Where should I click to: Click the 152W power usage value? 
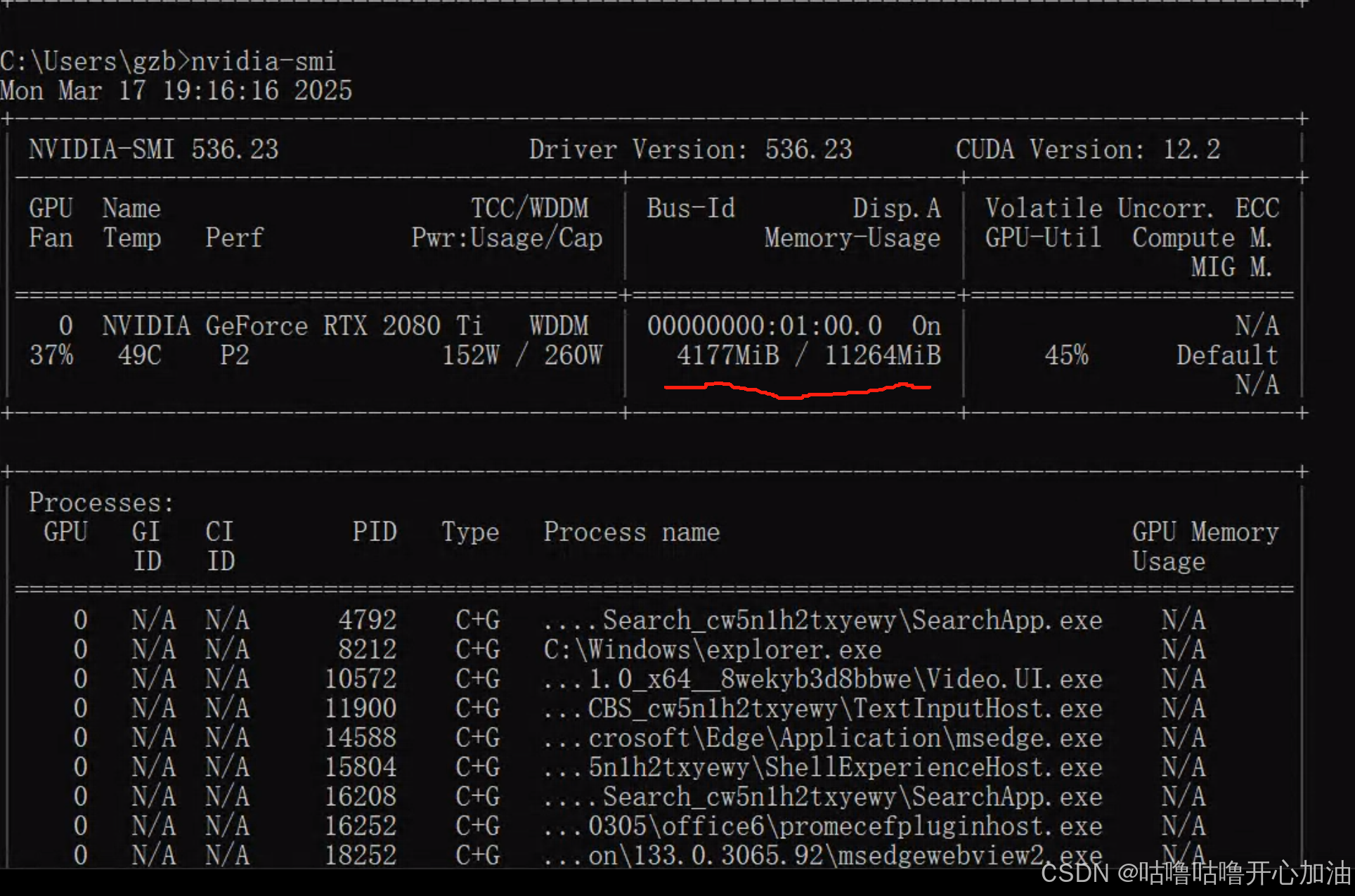(x=470, y=355)
